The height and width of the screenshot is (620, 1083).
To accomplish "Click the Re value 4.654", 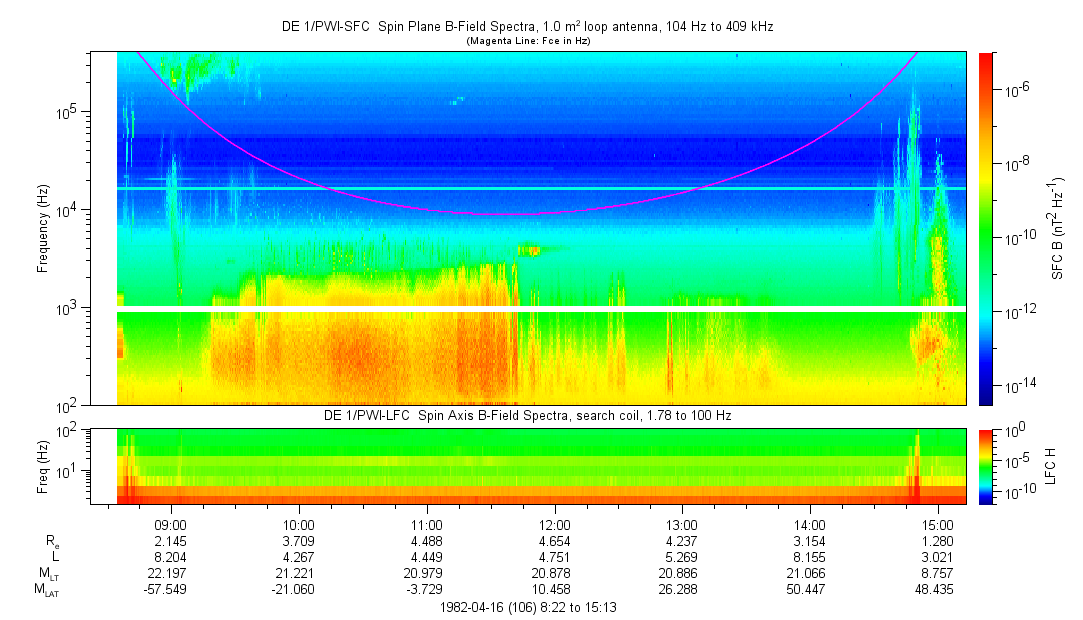I will [554, 541].
